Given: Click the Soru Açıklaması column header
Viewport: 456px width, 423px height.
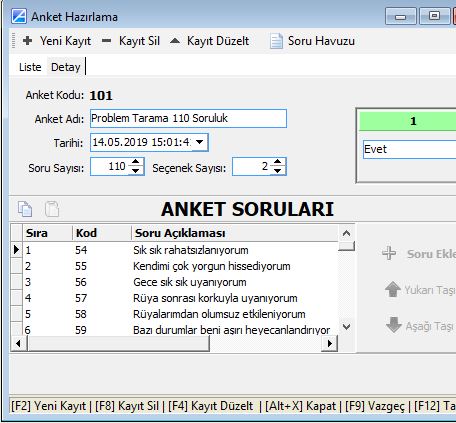Looking at the screenshot, I should 235,233.
